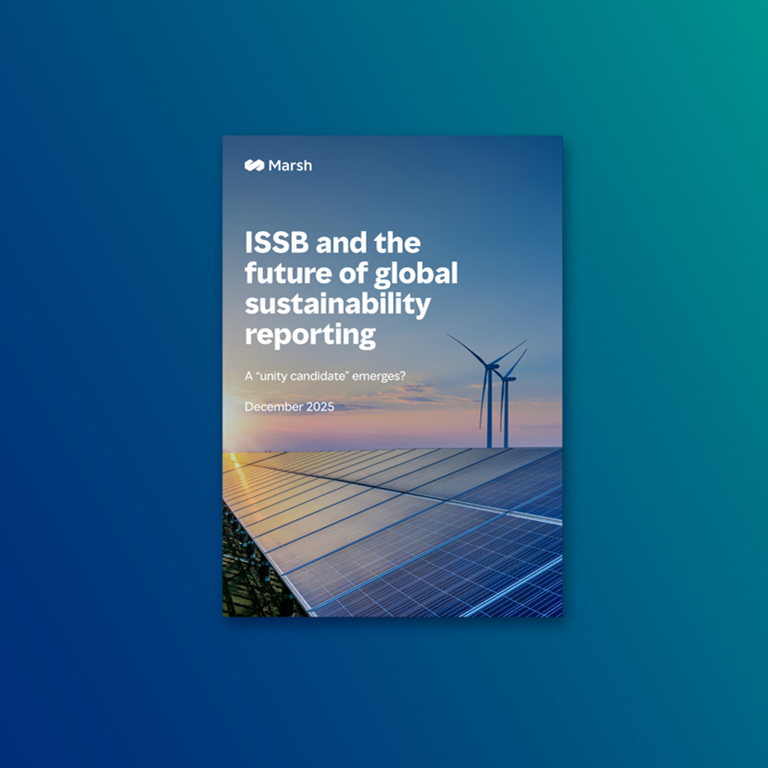Screen dimensions: 768x768
Task: Click the word "ISSB" in the title
Action: (279, 243)
